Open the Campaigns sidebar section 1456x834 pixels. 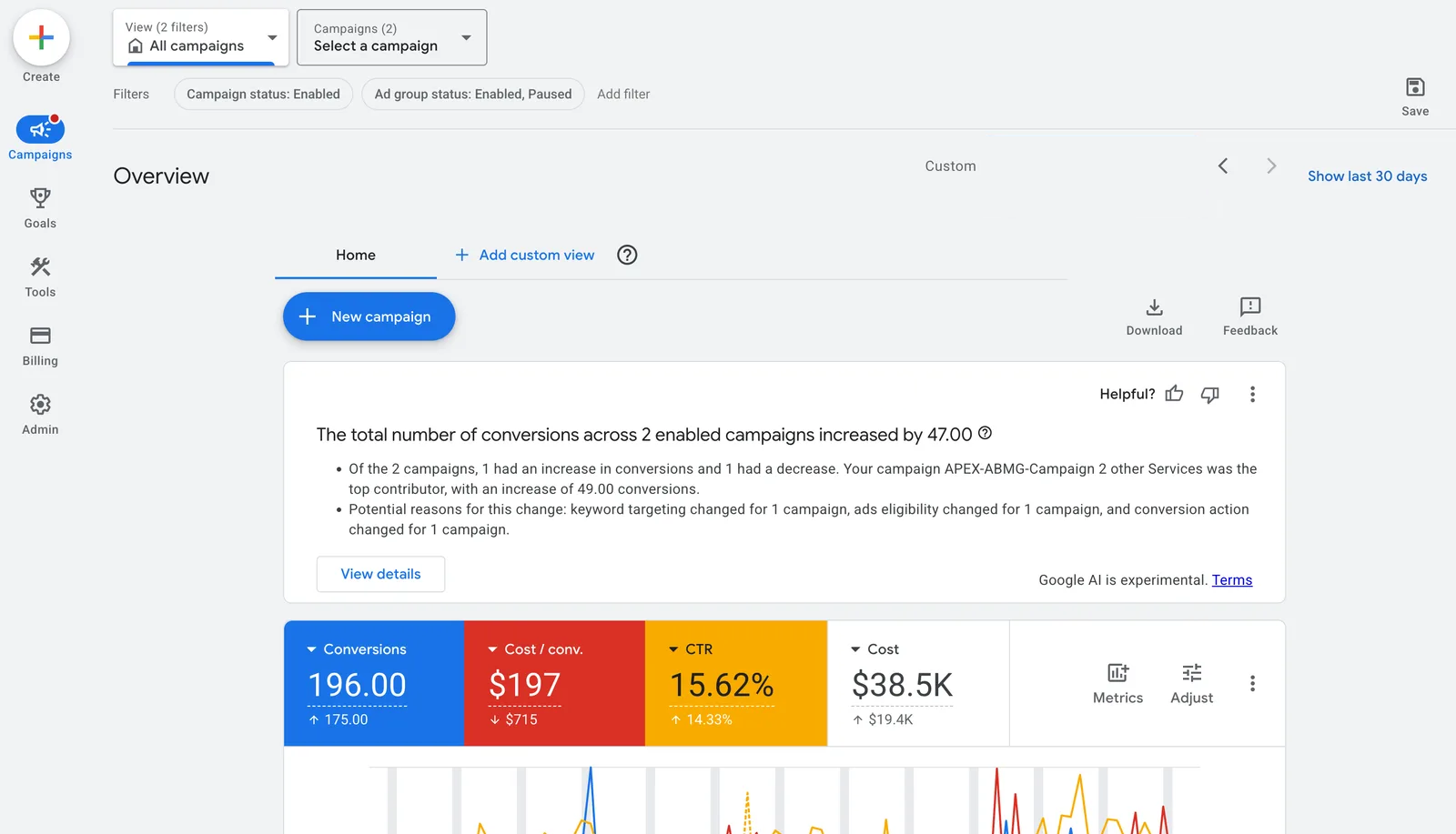click(x=40, y=138)
